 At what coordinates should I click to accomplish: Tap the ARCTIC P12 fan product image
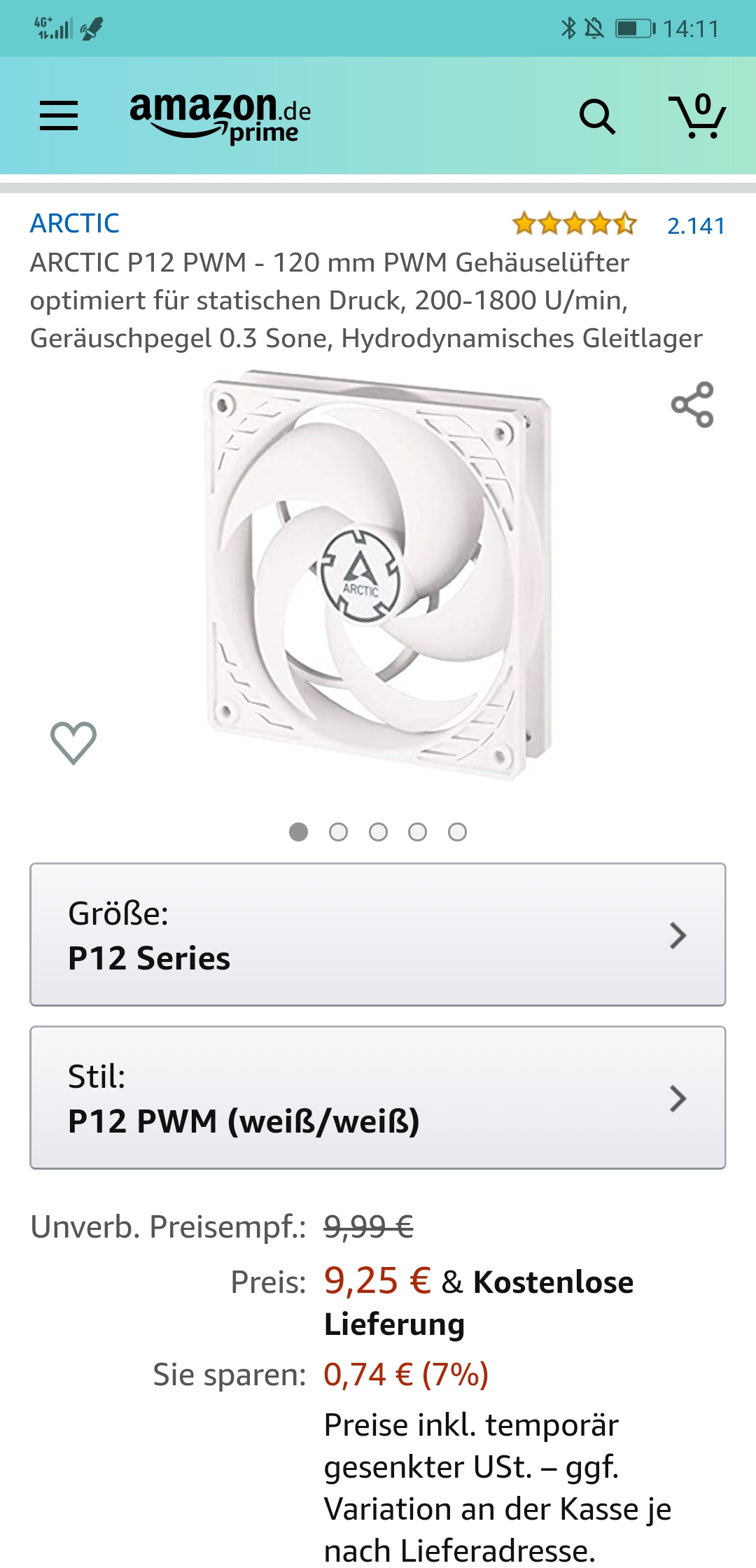[x=378, y=574]
